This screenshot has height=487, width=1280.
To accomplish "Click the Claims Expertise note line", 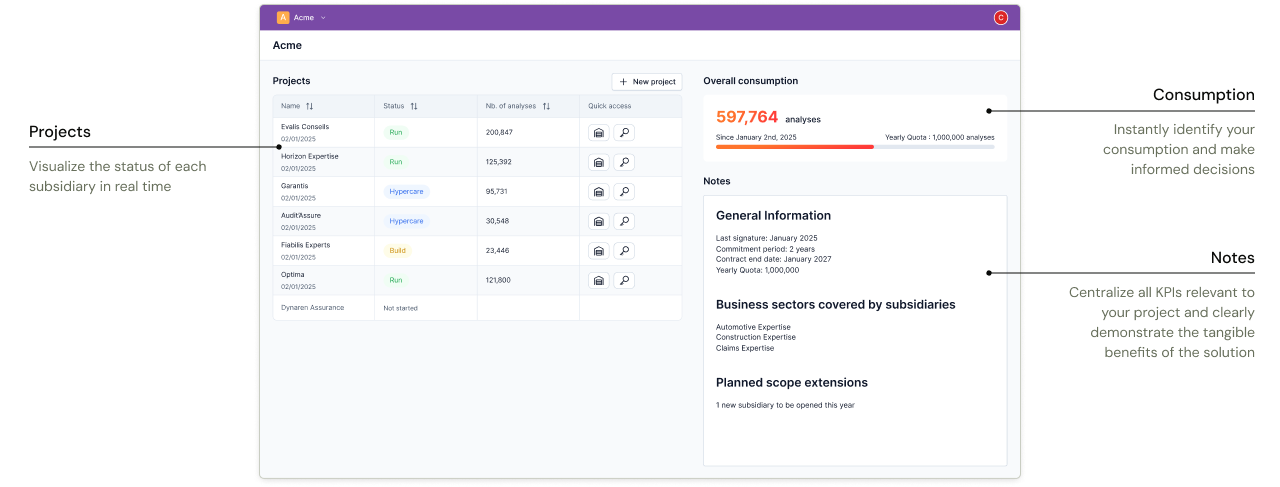I will coord(745,348).
